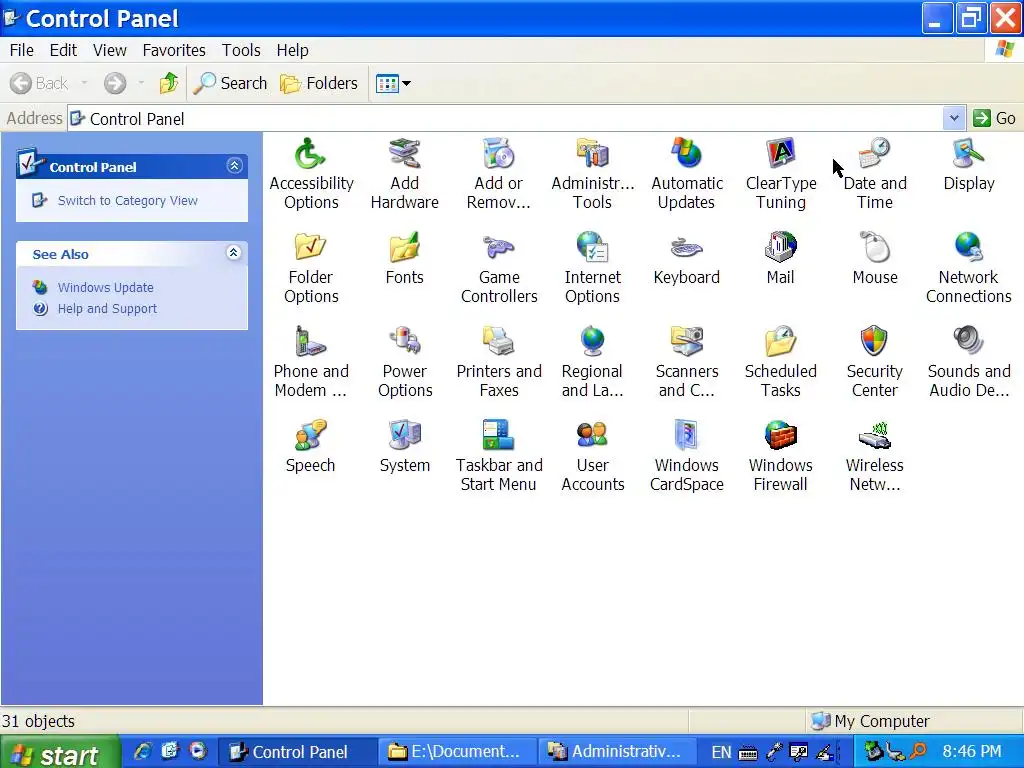The image size is (1024, 768).
Task: Select Taskbar and Start Menu icon
Action: [x=498, y=436]
